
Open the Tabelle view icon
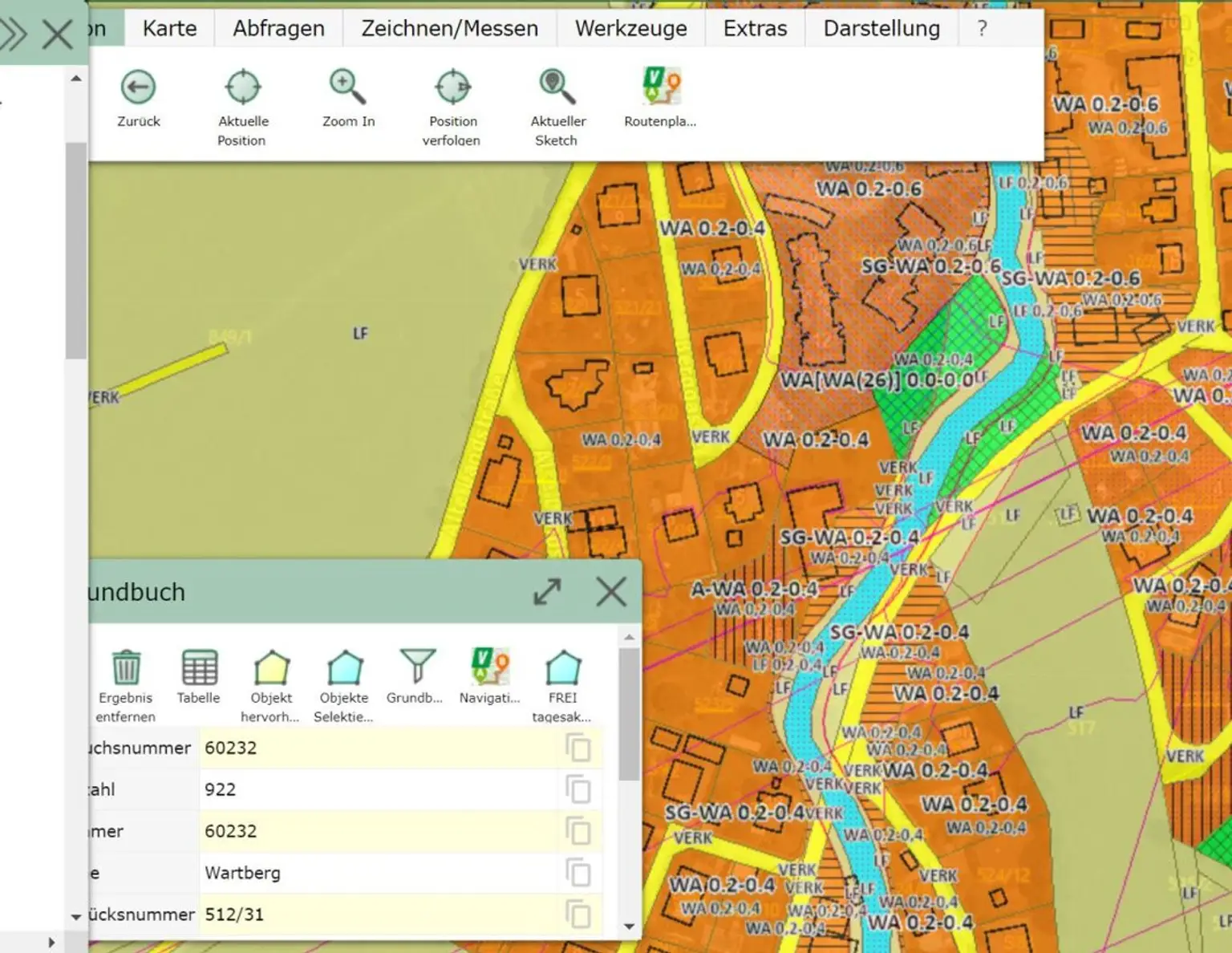click(199, 667)
